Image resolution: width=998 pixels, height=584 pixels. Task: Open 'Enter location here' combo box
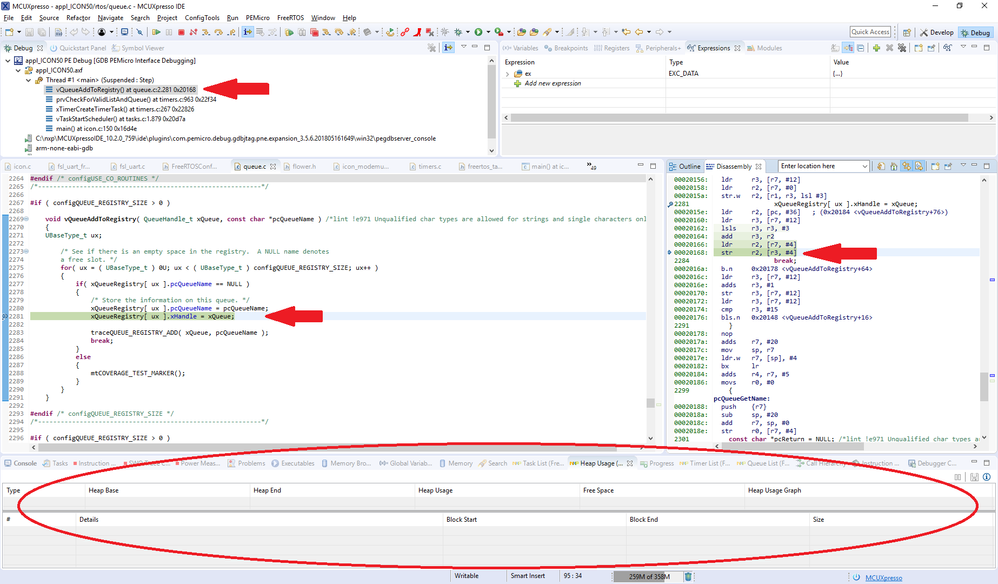824,166
